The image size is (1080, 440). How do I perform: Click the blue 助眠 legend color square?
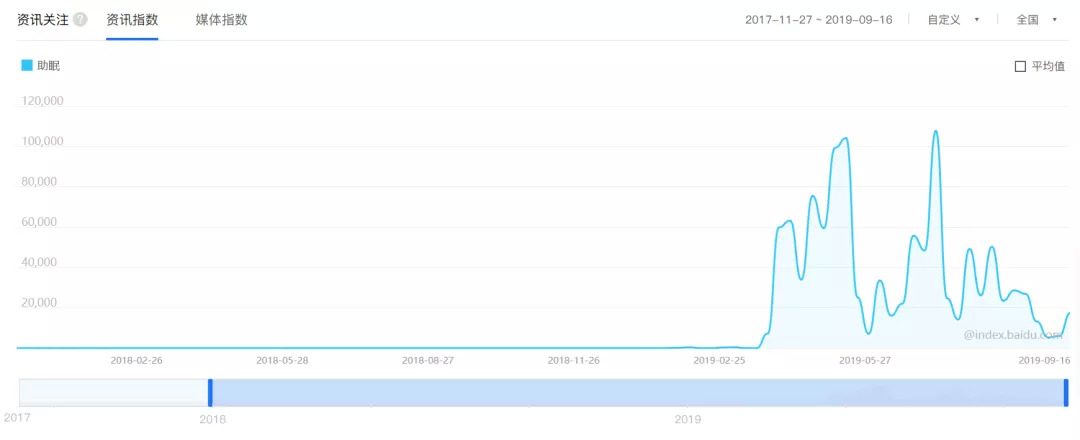(27, 66)
